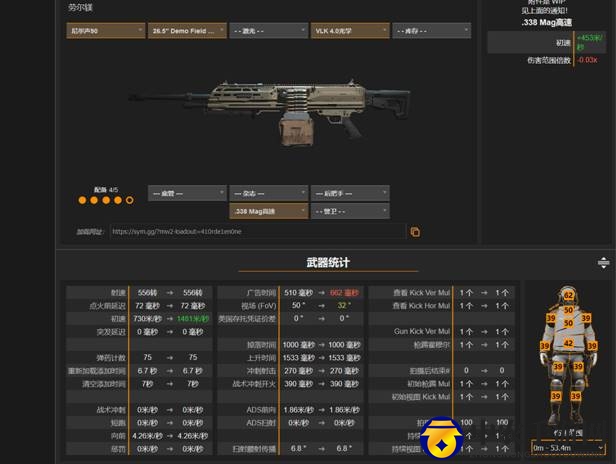
Task: Open the empty rear grip dropdown
Action: pos(350,193)
